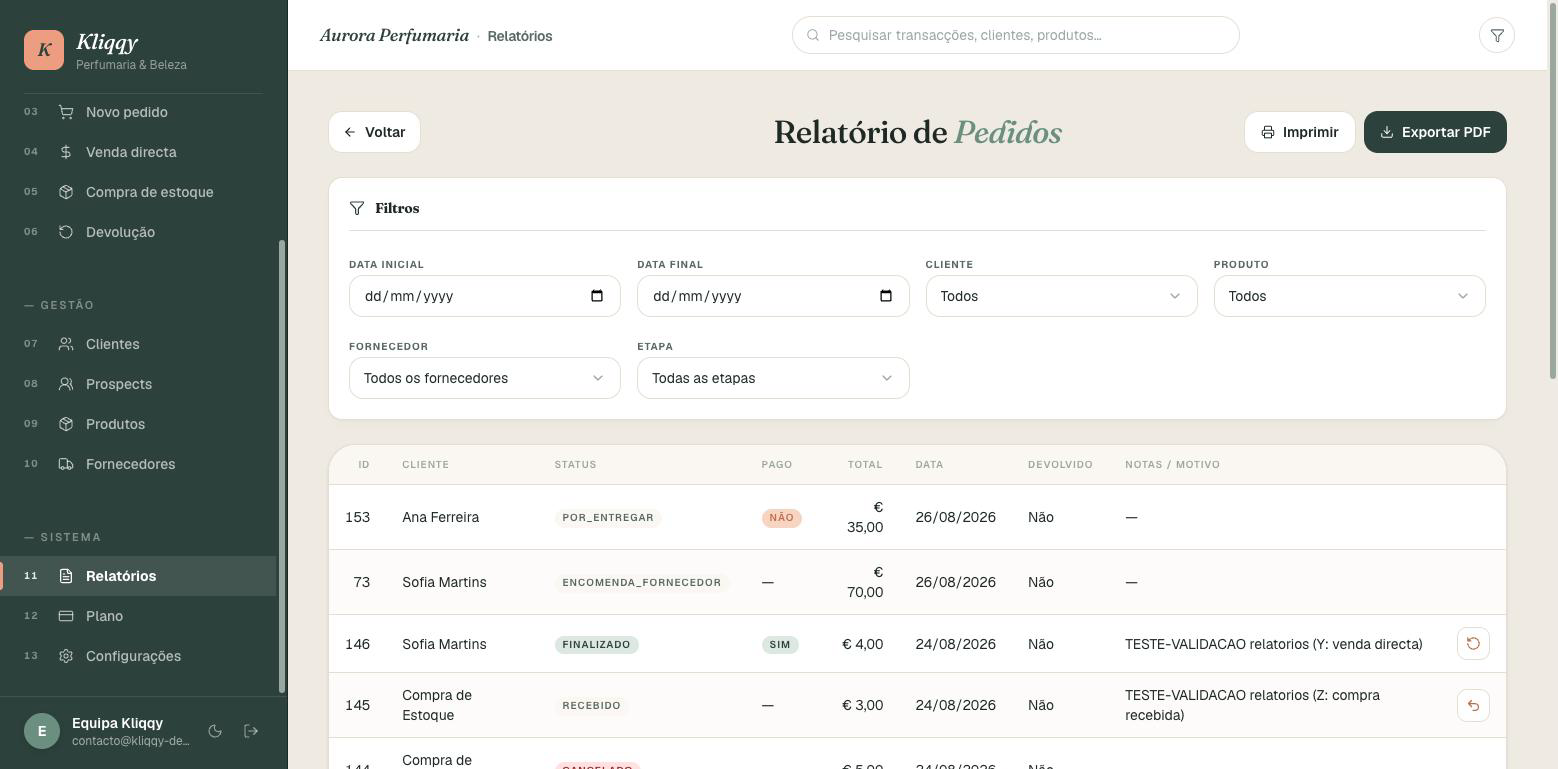Click undo icon on order 146 row
This screenshot has height=769, width=1558.
tap(1473, 644)
